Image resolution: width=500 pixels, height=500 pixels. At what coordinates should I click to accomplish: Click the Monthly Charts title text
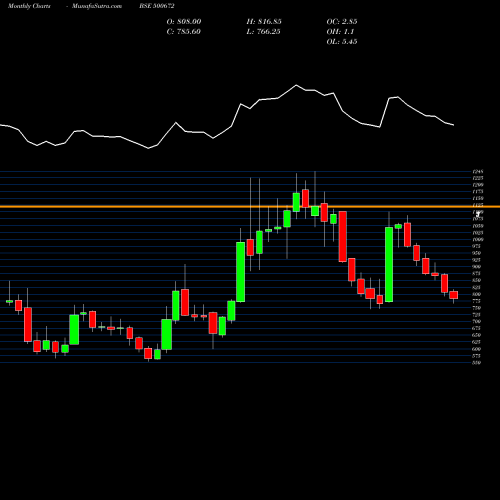click(29, 6)
